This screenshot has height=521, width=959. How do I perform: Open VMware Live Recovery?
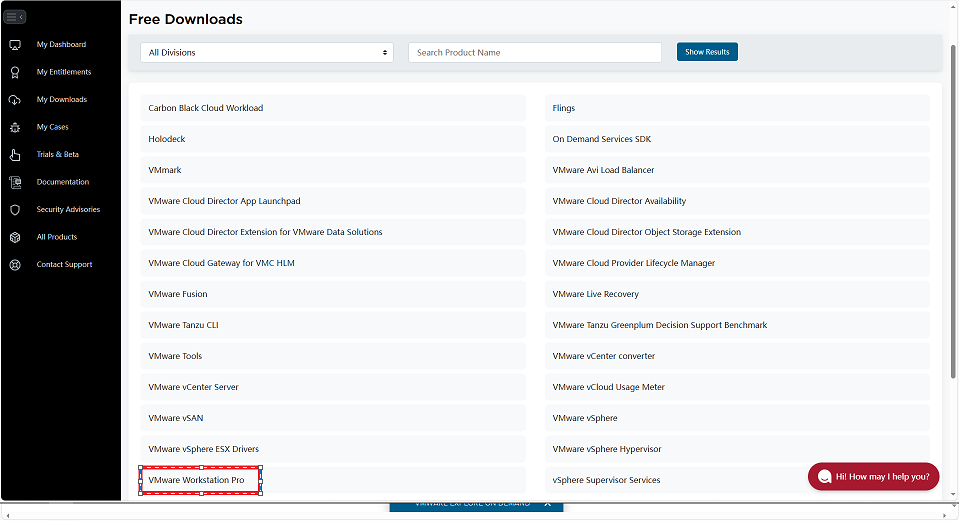coord(737,294)
